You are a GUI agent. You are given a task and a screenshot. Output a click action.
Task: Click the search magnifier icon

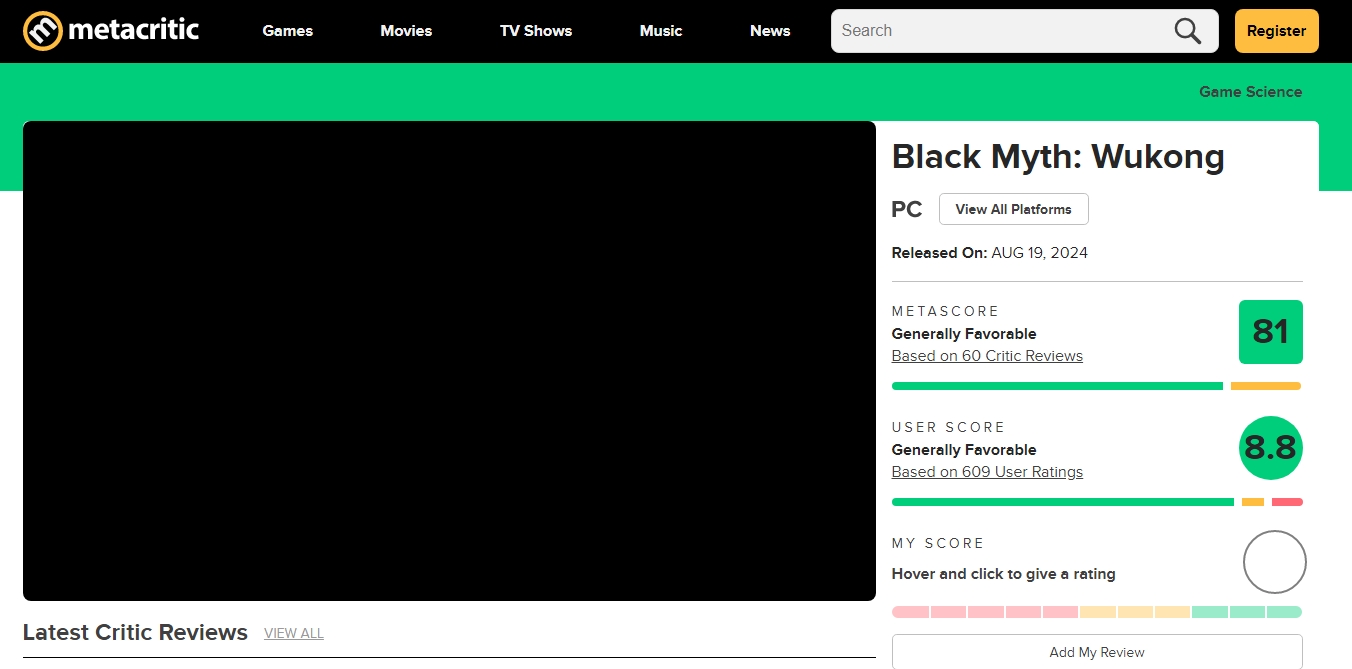click(1188, 31)
